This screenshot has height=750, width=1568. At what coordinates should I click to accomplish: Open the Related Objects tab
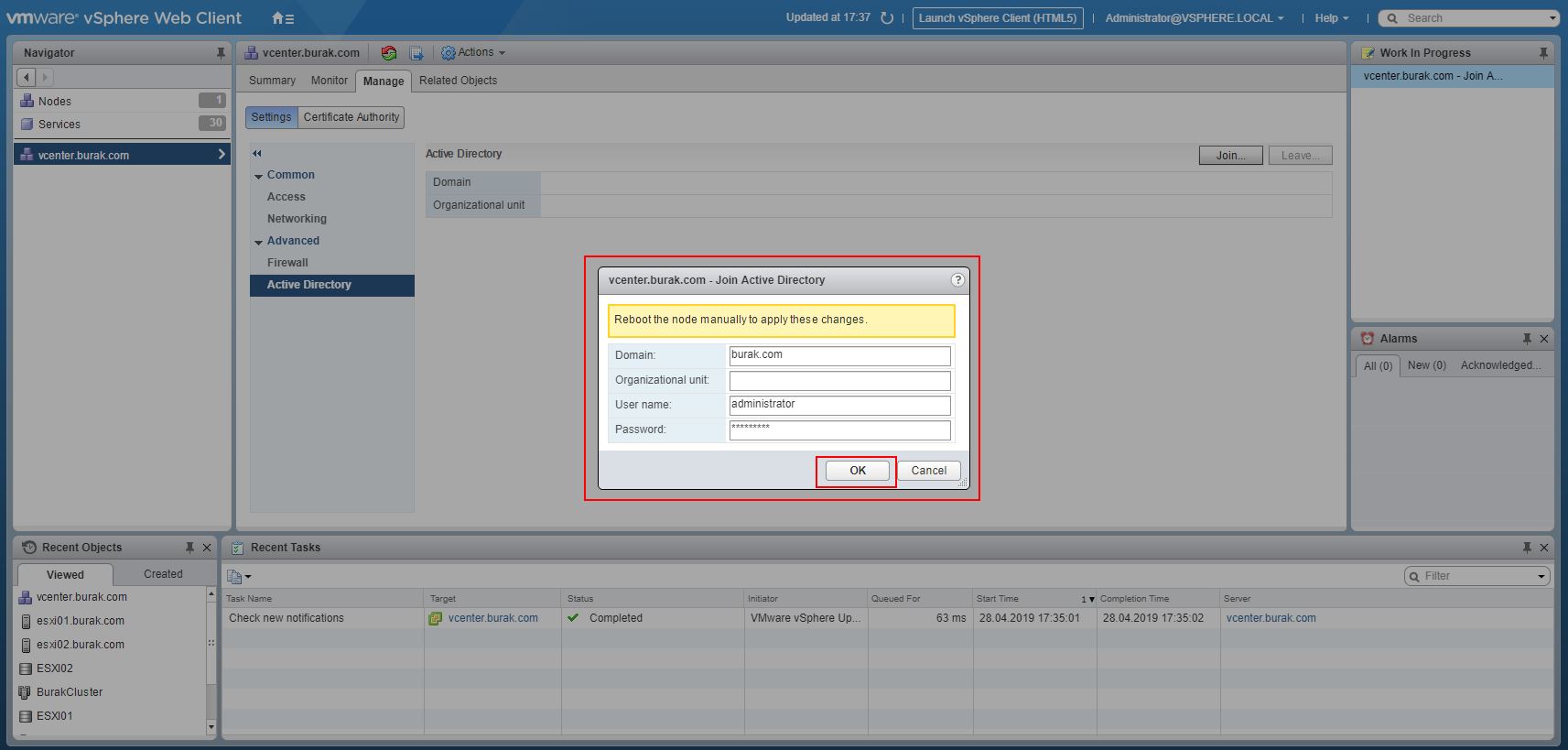click(x=458, y=81)
